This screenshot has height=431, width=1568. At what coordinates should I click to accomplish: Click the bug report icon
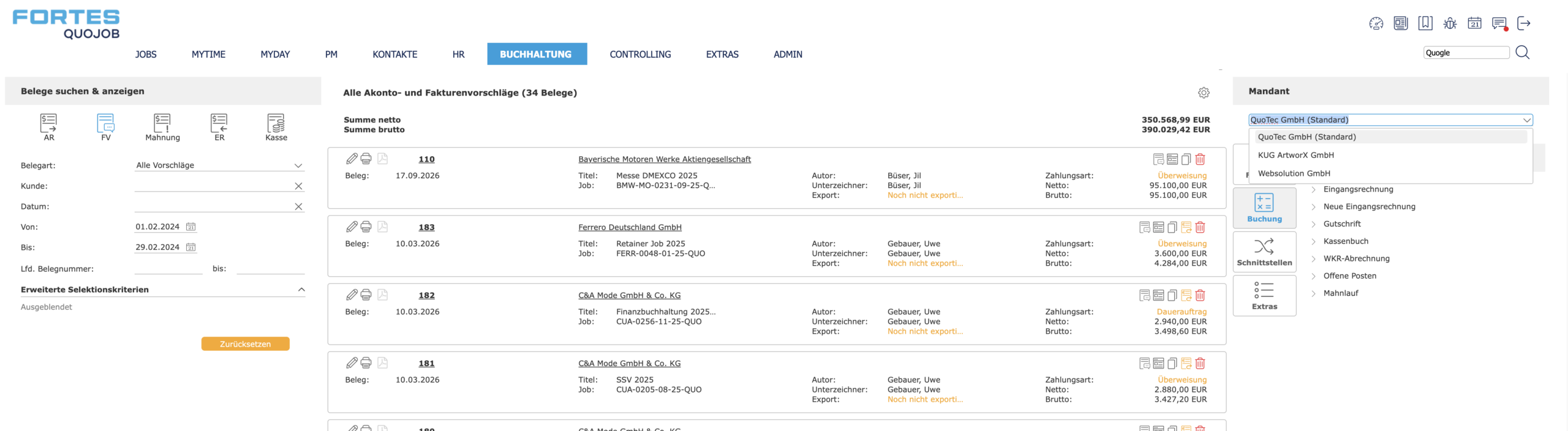tap(1450, 23)
